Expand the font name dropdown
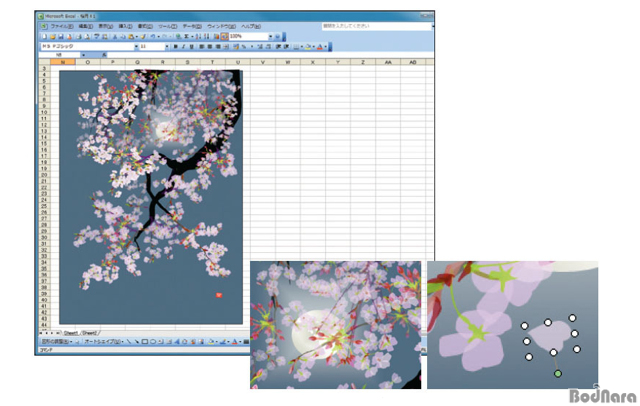 tap(136, 47)
